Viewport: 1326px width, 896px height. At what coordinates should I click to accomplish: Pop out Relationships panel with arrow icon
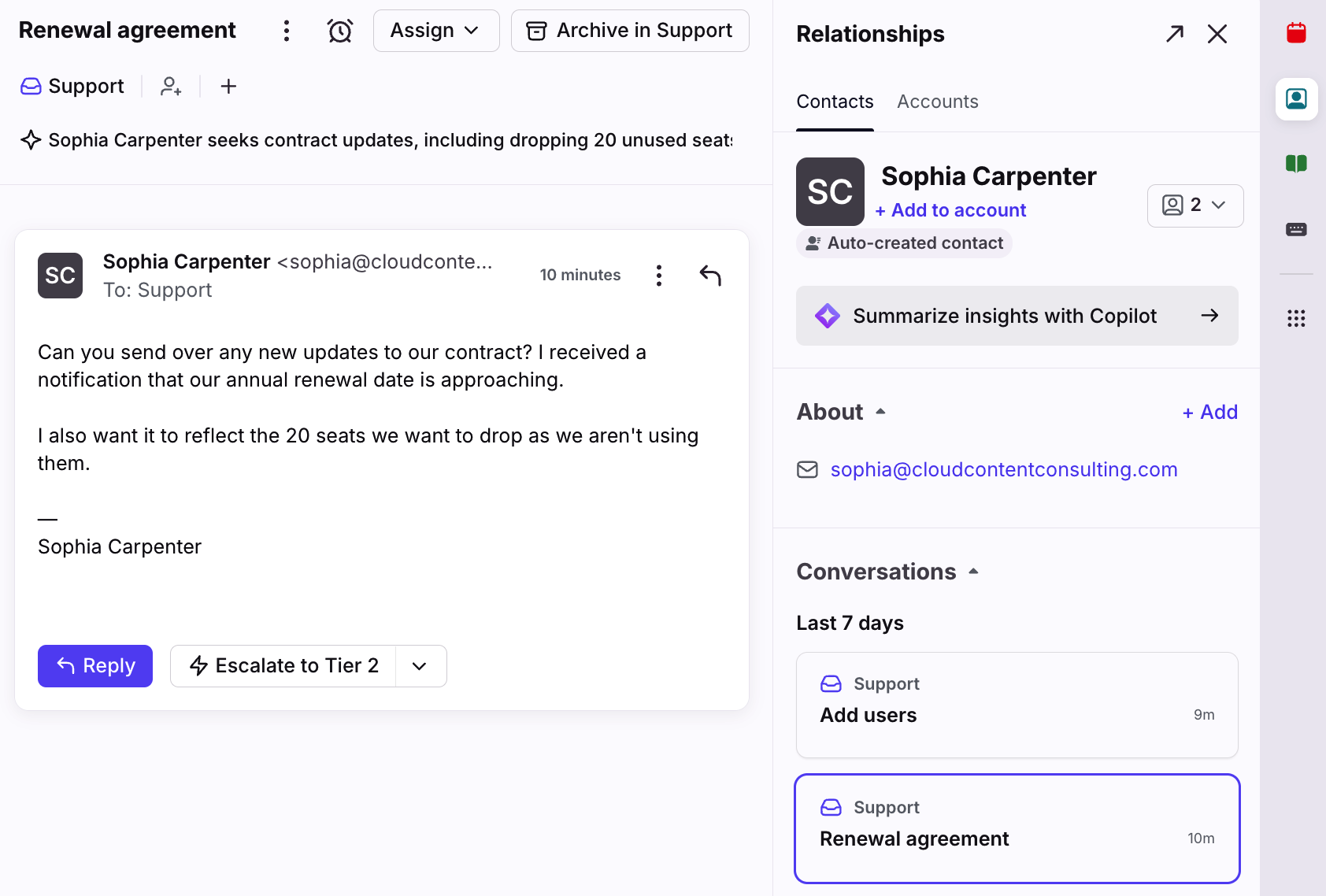1175,34
